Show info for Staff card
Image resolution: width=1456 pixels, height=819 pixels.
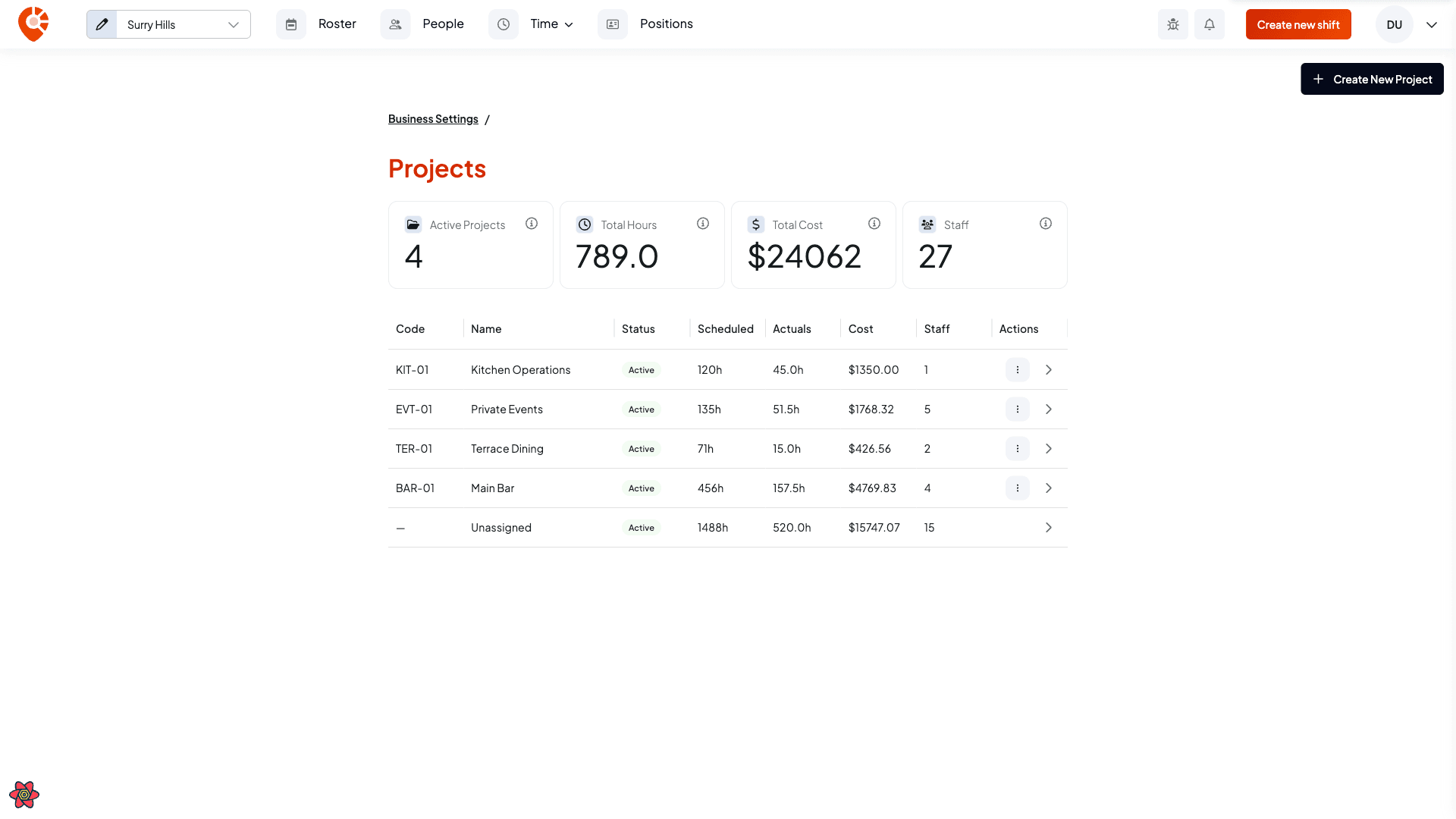click(1046, 224)
